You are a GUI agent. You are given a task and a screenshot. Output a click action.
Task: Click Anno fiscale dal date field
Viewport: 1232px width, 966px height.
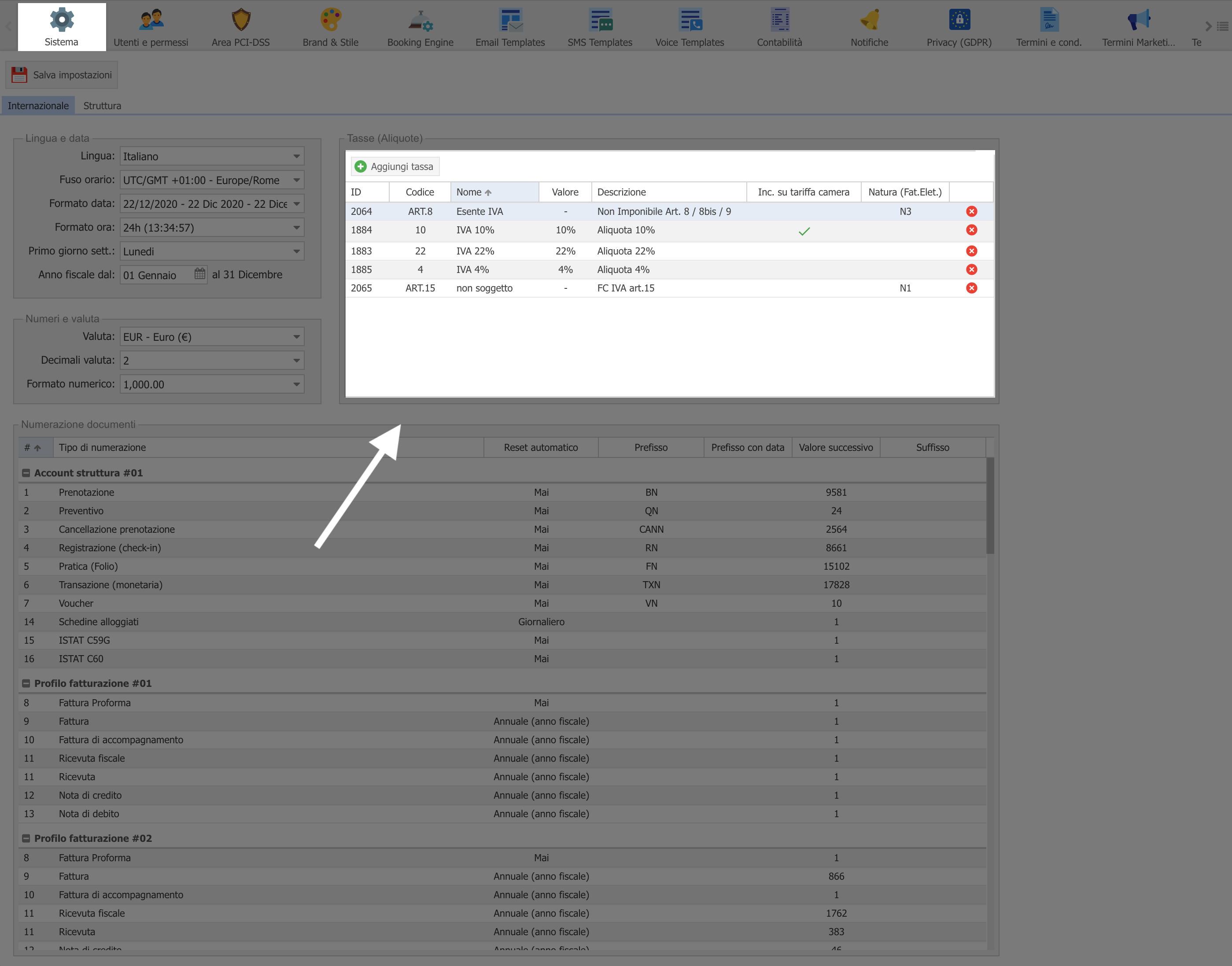tap(157, 275)
